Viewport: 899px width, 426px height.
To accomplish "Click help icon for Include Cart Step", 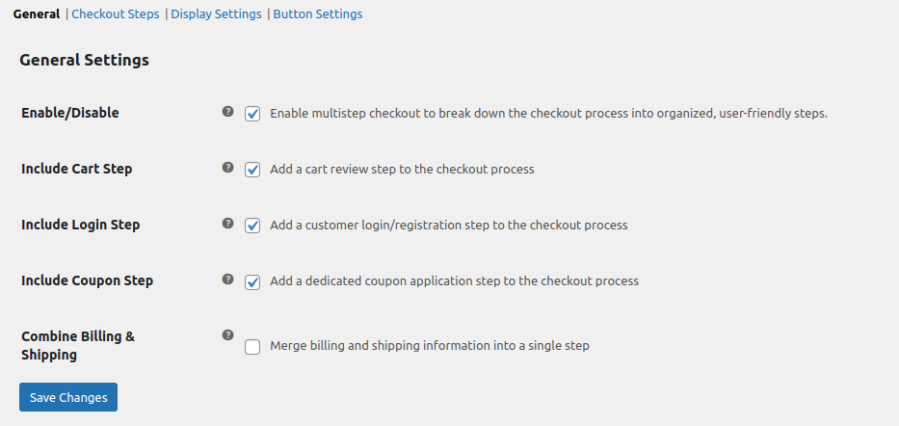I will (228, 168).
